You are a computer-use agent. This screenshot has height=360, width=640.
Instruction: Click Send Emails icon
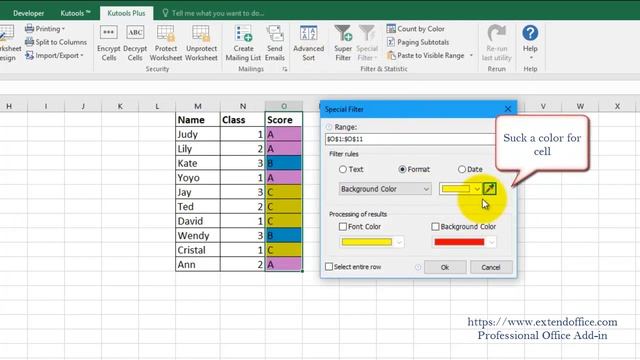click(275, 33)
